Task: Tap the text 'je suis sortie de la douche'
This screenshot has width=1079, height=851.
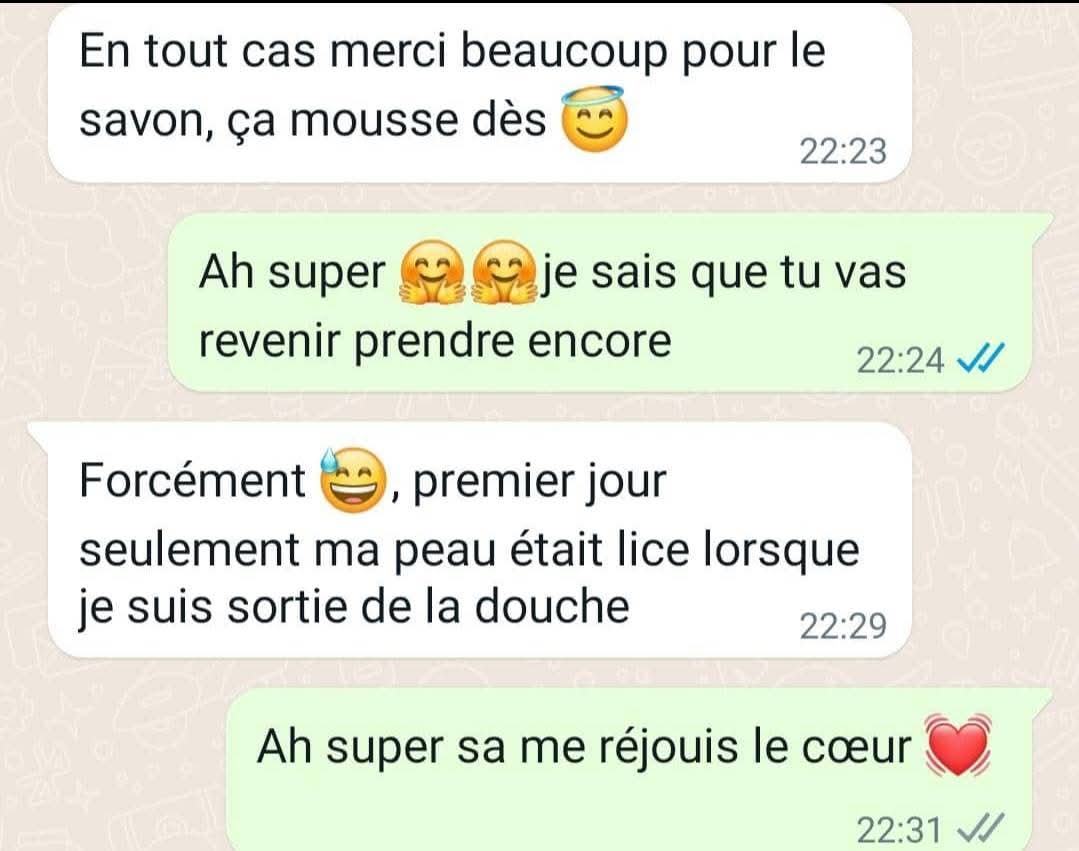Action: (354, 607)
